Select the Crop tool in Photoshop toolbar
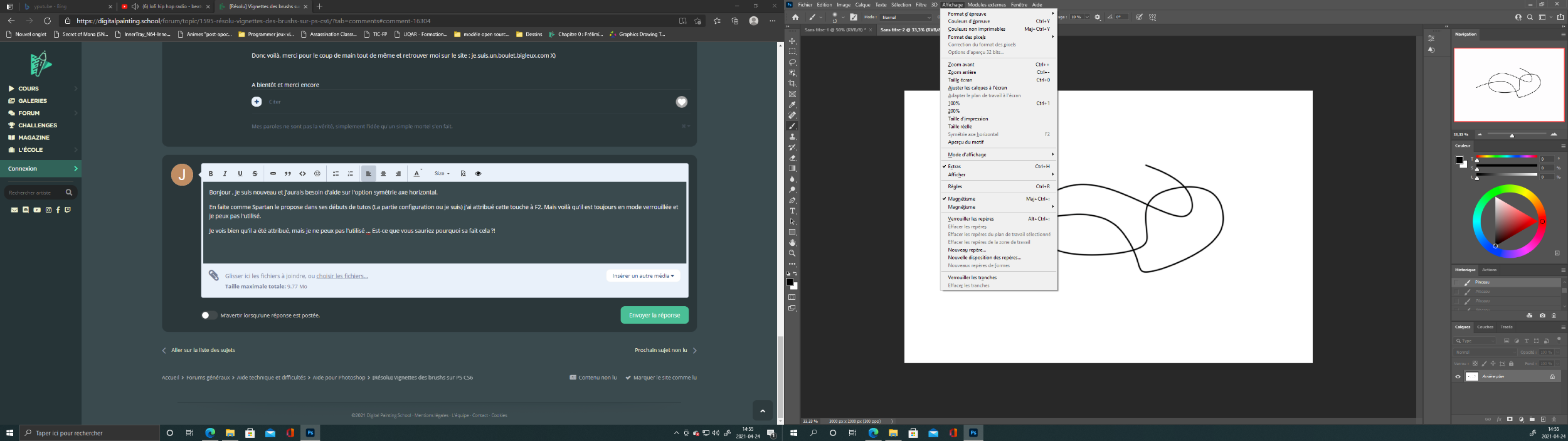The width and height of the screenshot is (1568, 441). point(792,83)
